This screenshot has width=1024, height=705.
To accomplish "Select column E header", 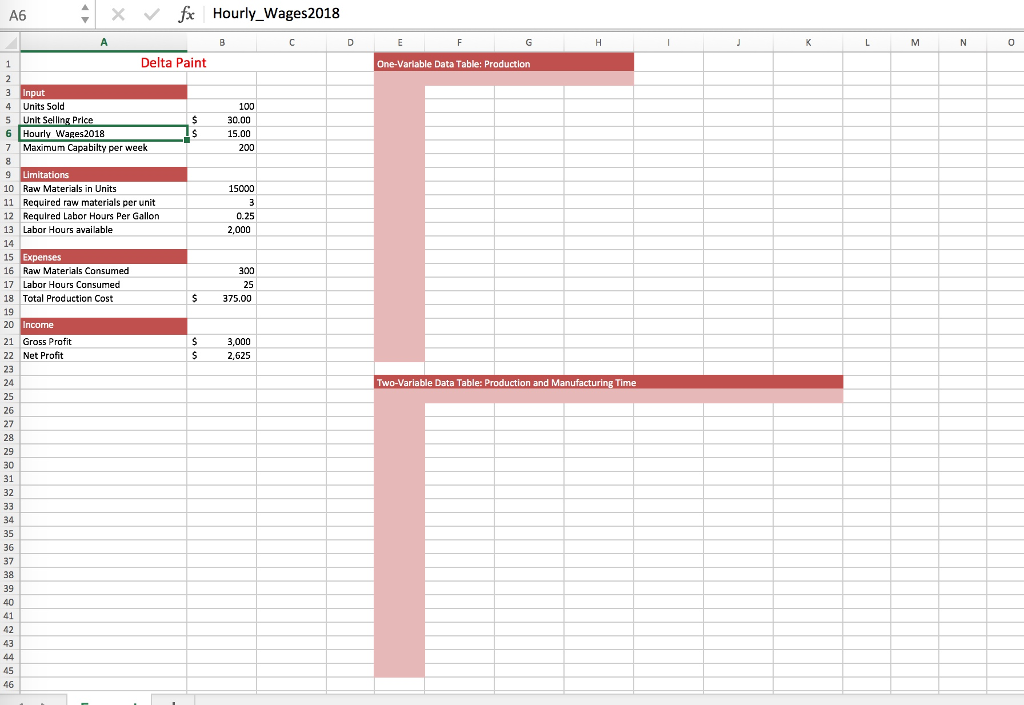I will click(x=400, y=42).
